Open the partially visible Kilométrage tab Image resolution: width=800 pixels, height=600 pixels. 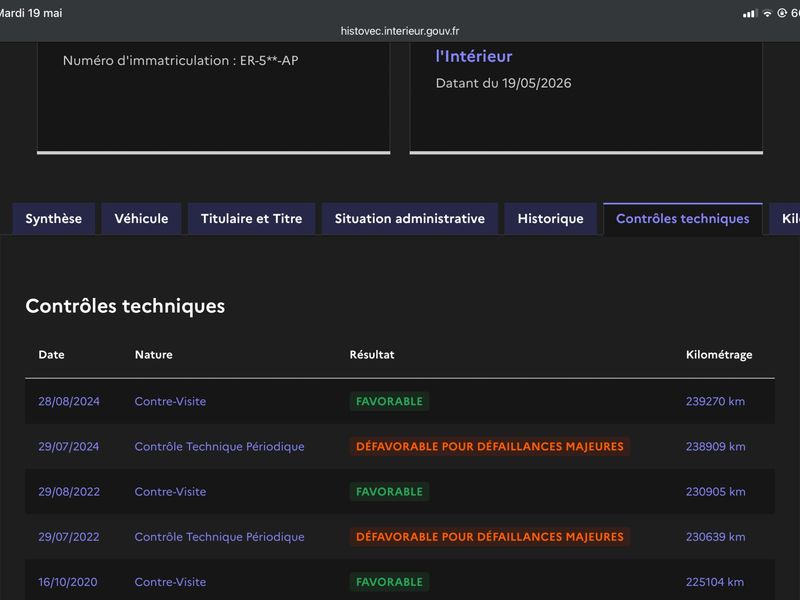pyautogui.click(x=785, y=219)
